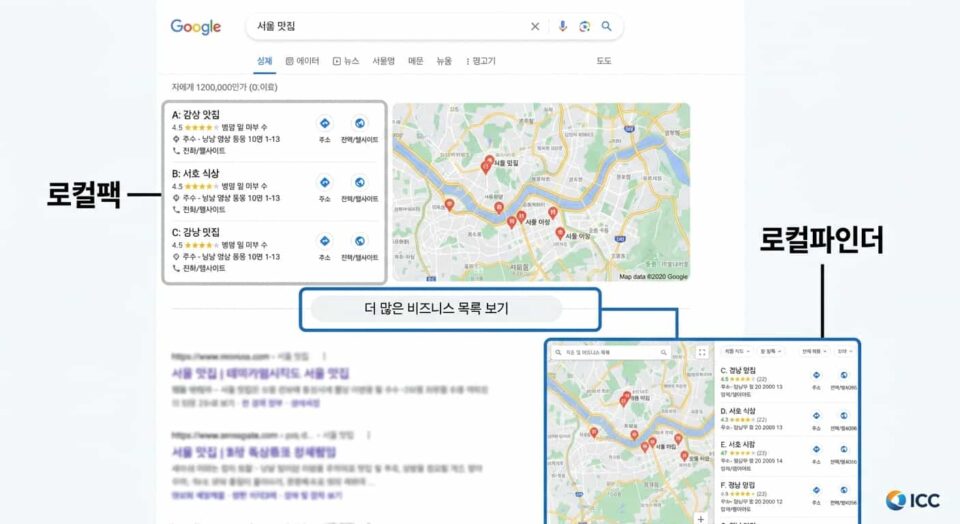Viewport: 960px width, 524px height.
Task: Switch to the 메문 tab
Action: coord(416,61)
